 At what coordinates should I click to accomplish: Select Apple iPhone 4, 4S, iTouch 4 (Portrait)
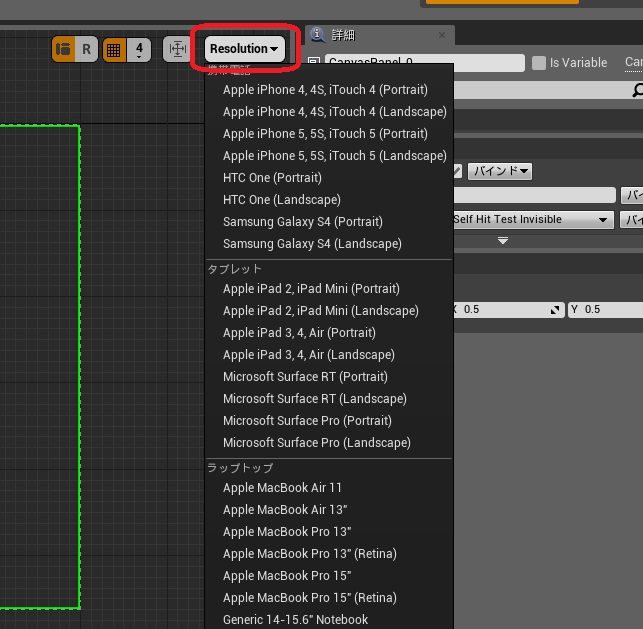click(329, 90)
